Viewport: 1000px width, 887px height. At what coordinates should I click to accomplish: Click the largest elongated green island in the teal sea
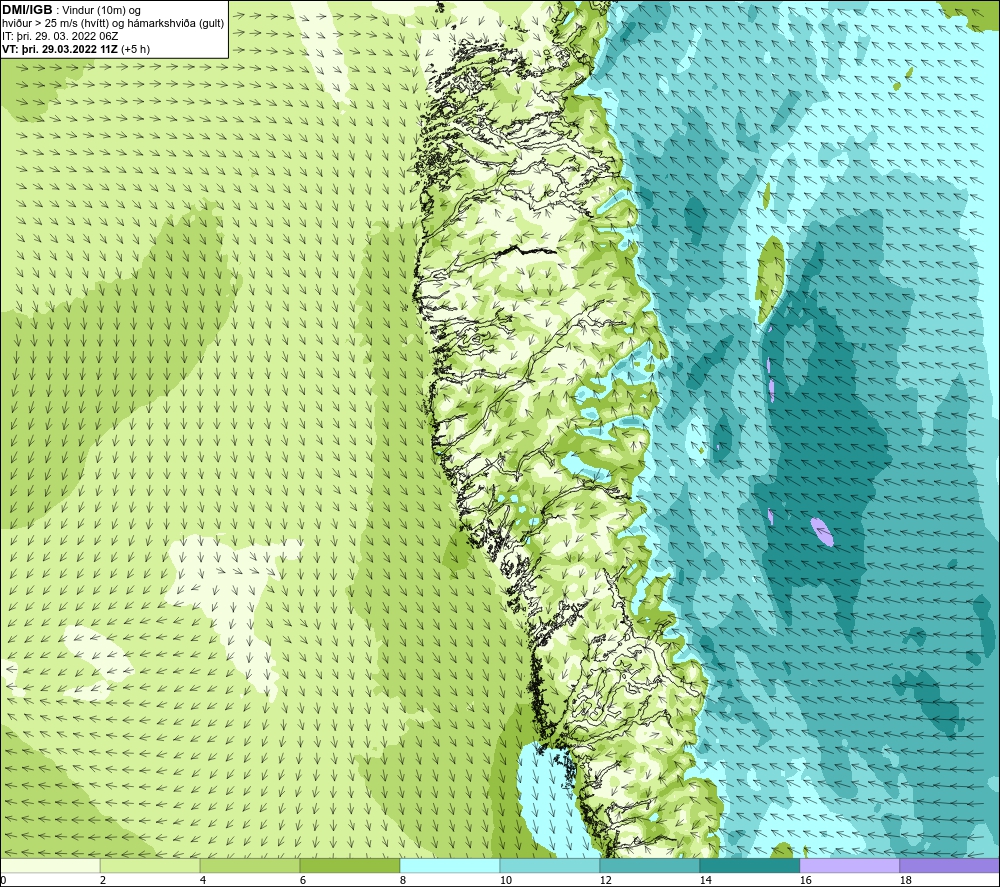coord(770,279)
